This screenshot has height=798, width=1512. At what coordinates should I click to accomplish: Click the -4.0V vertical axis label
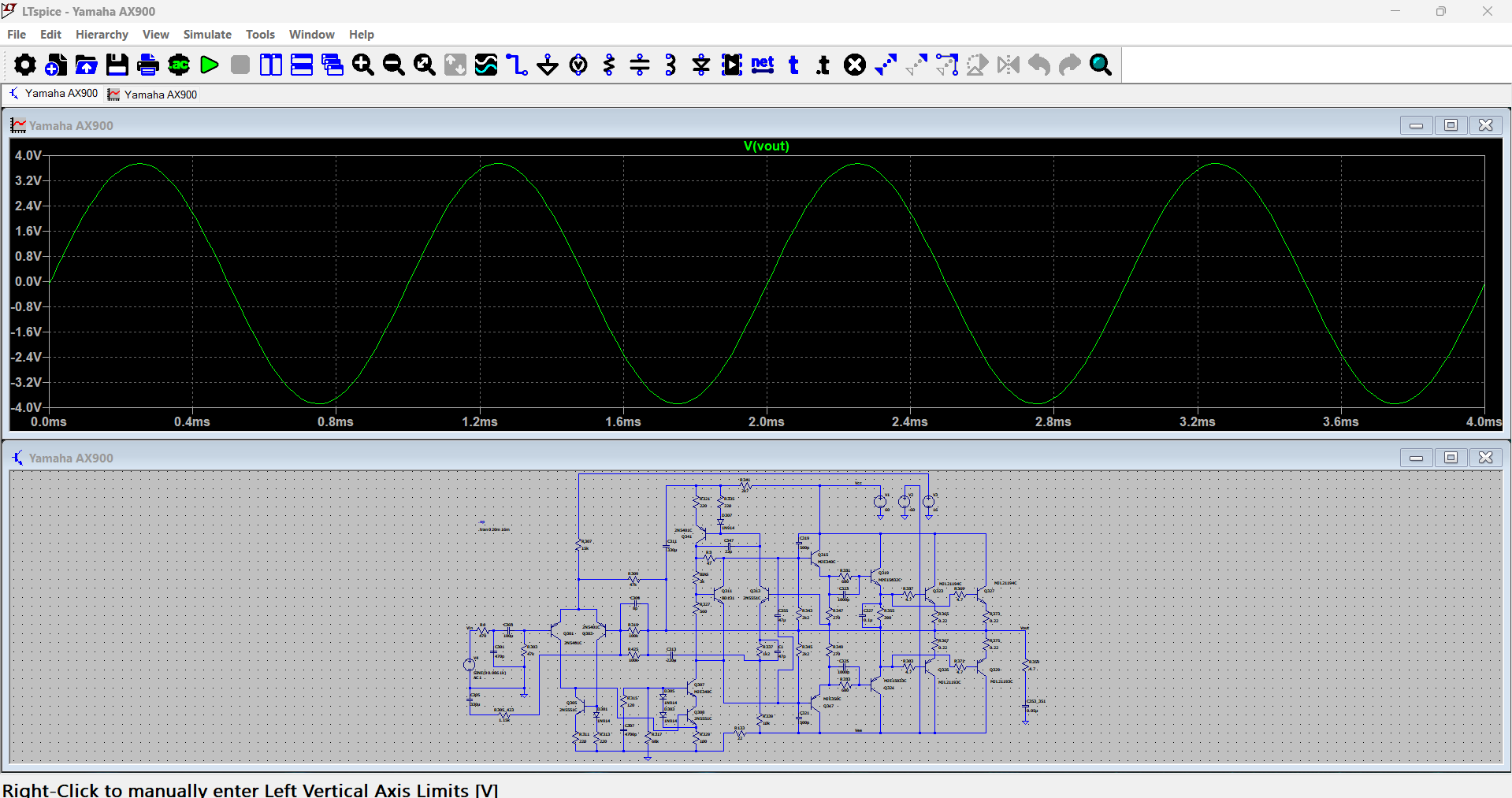pos(26,407)
